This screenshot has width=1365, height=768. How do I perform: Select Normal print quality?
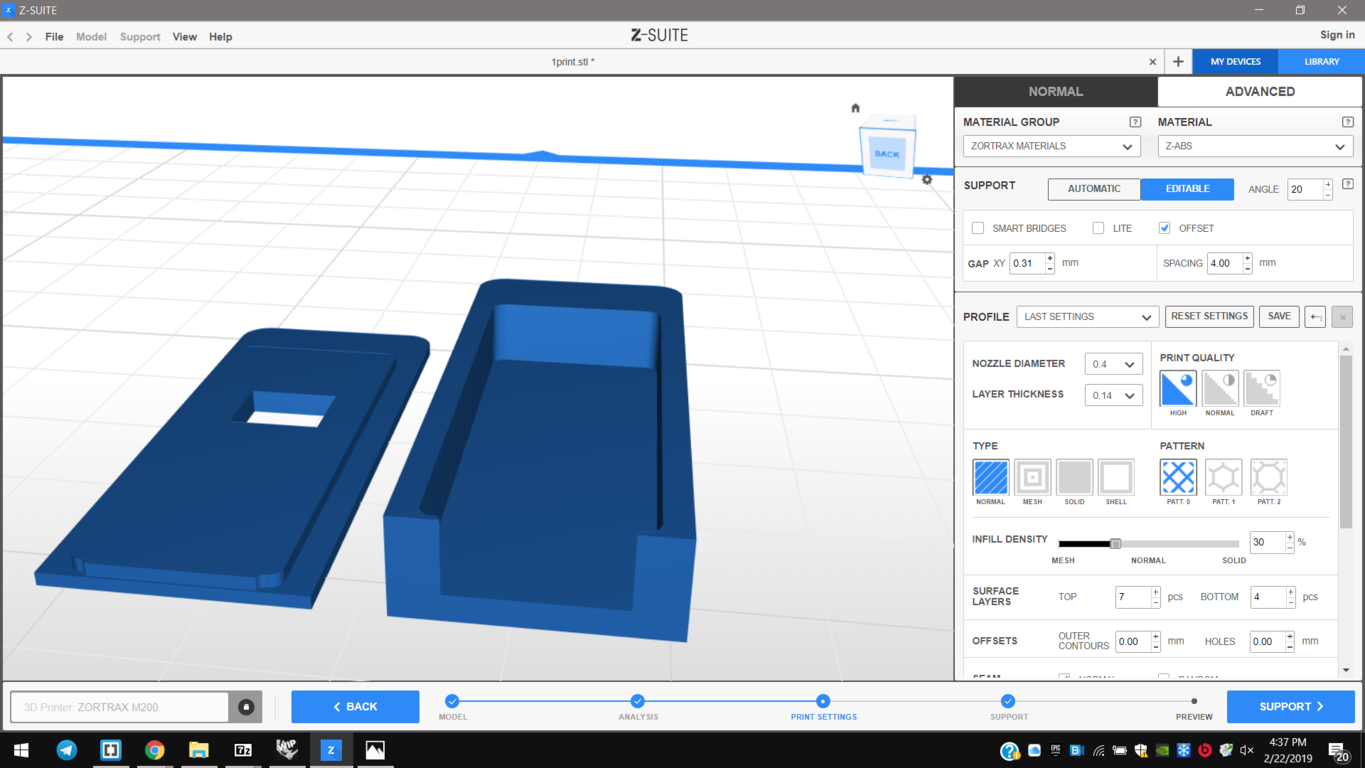click(x=1220, y=389)
